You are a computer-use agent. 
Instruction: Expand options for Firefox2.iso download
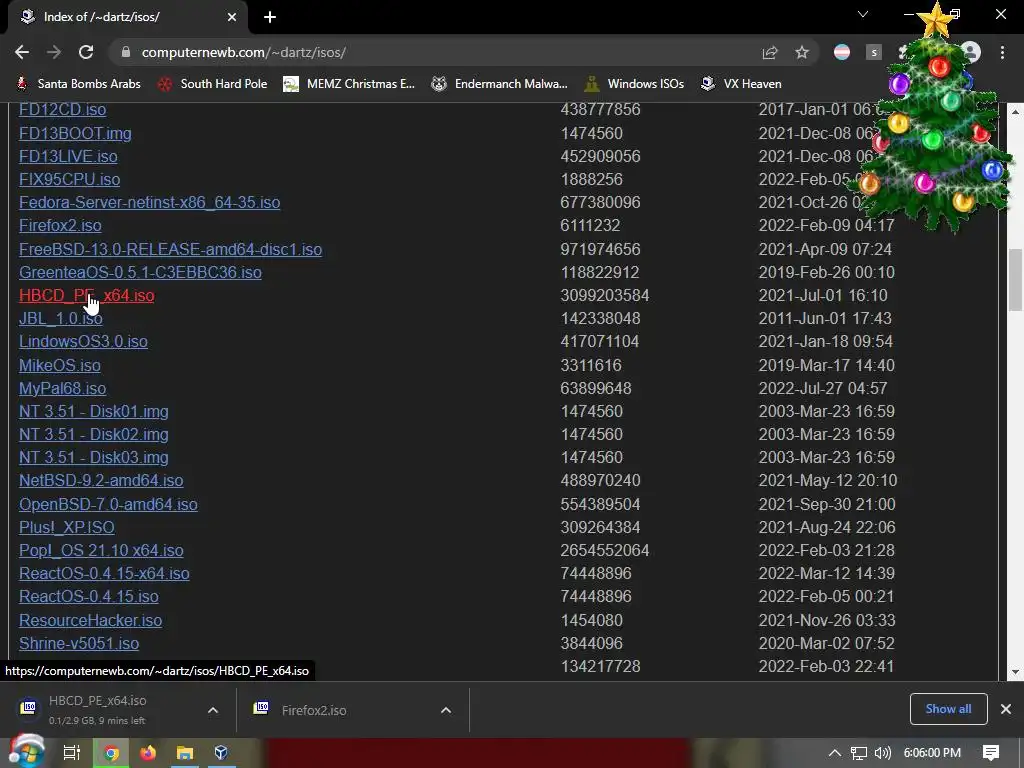click(x=446, y=710)
